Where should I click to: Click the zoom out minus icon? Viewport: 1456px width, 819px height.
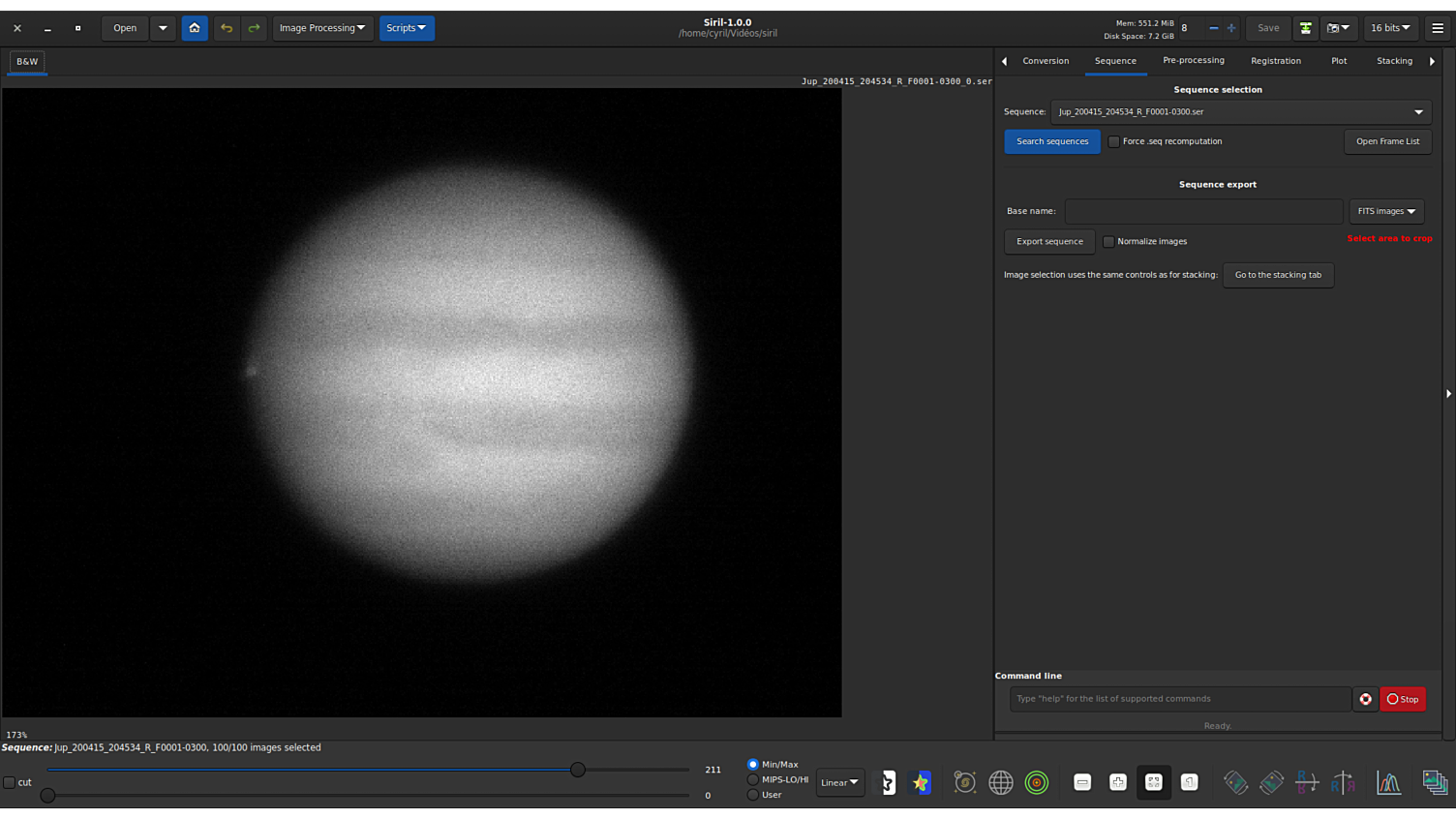click(1082, 782)
